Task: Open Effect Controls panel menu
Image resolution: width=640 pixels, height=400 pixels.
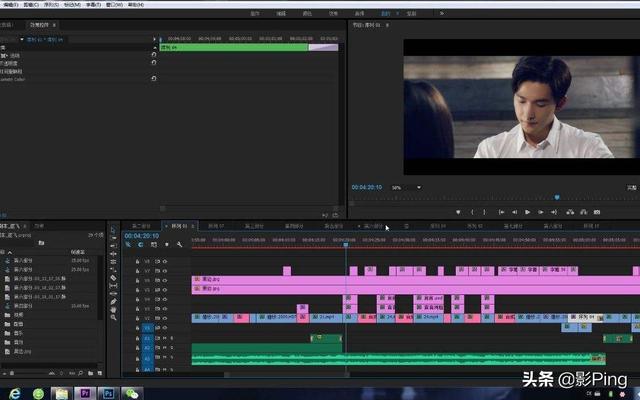Action: click(54, 25)
